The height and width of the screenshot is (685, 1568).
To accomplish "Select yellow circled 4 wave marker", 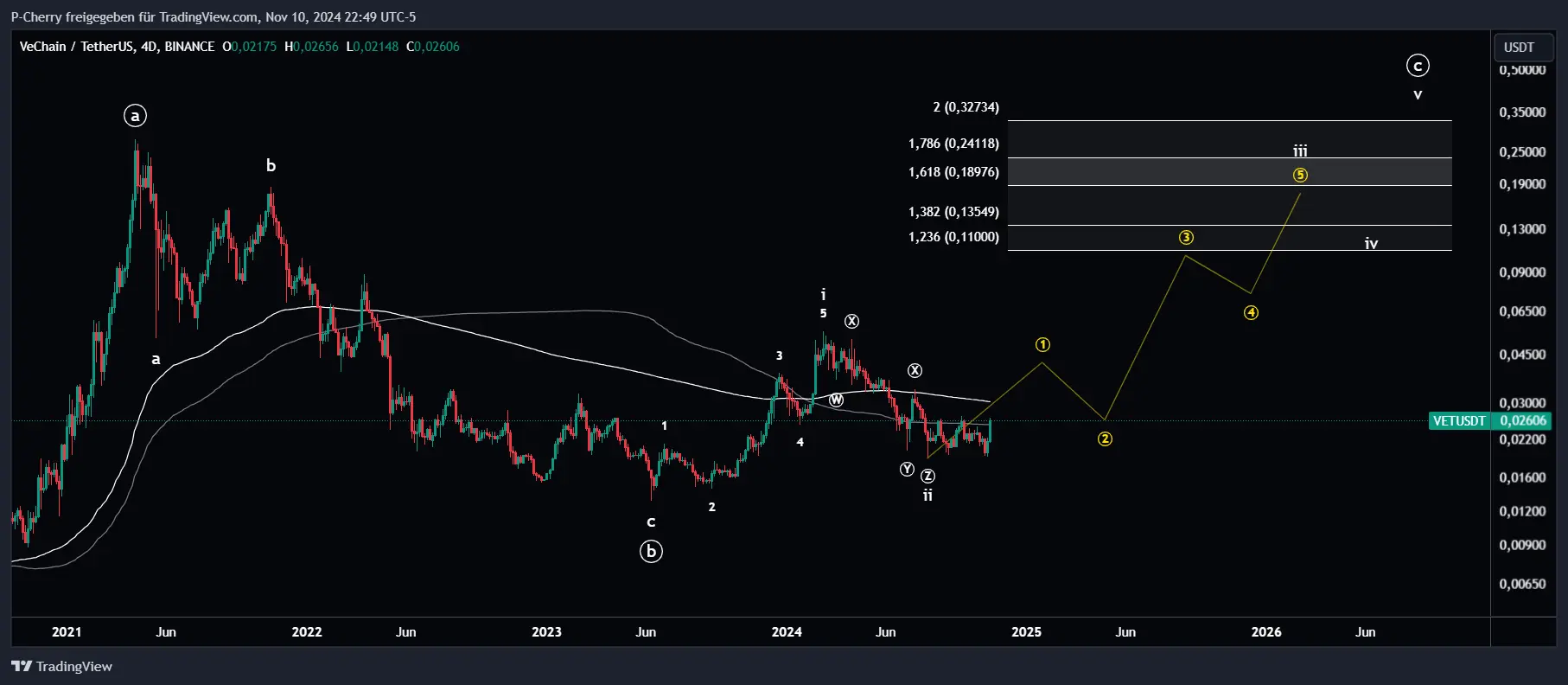I will pos(1251,312).
